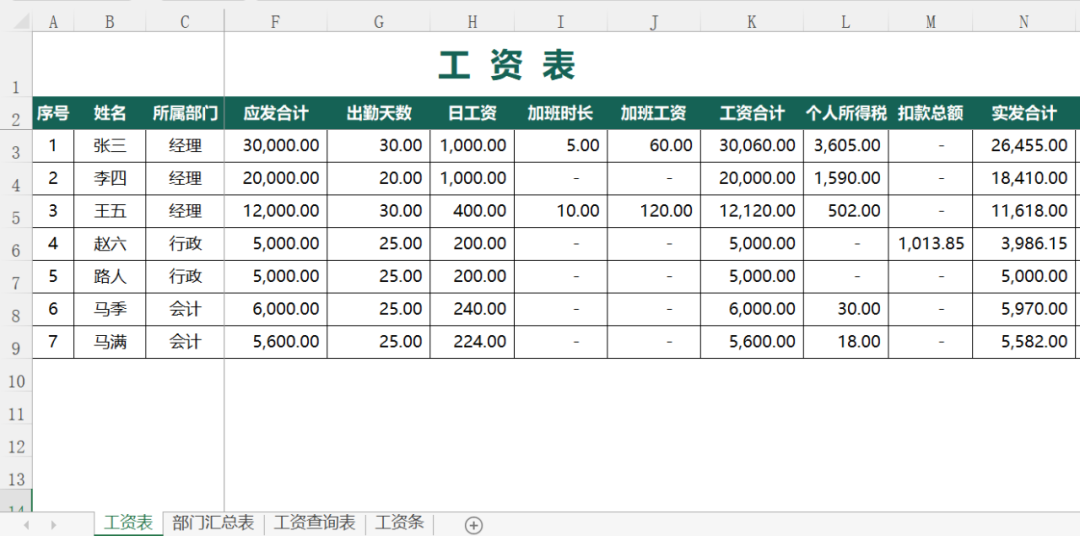Click the 序号 header cell
1080x536 pixels.
[x=53, y=113]
